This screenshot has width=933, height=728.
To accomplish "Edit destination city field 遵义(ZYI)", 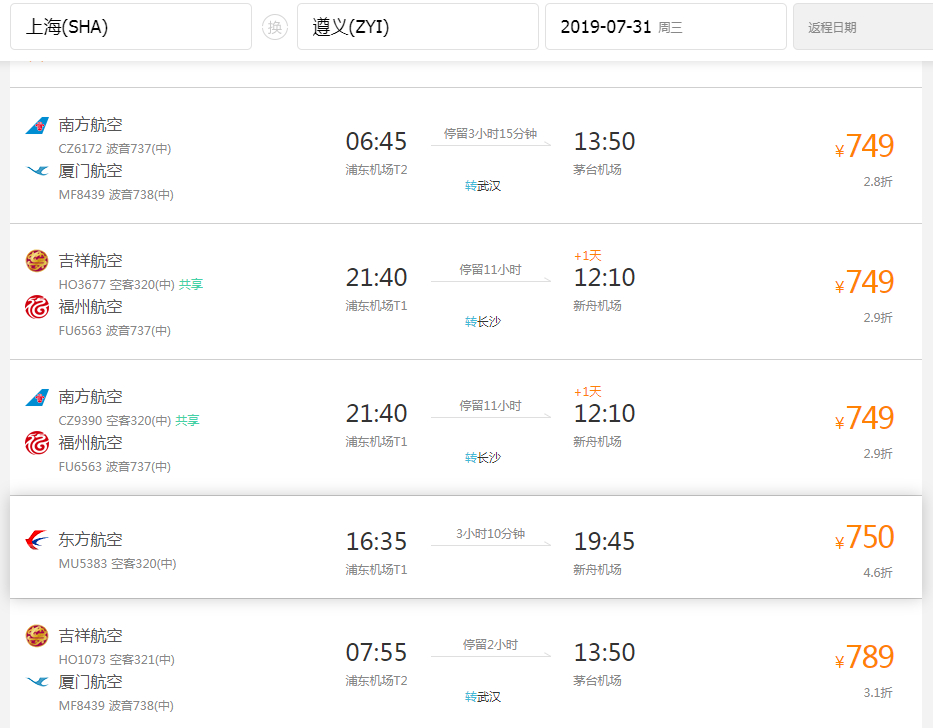I will coord(418,27).
